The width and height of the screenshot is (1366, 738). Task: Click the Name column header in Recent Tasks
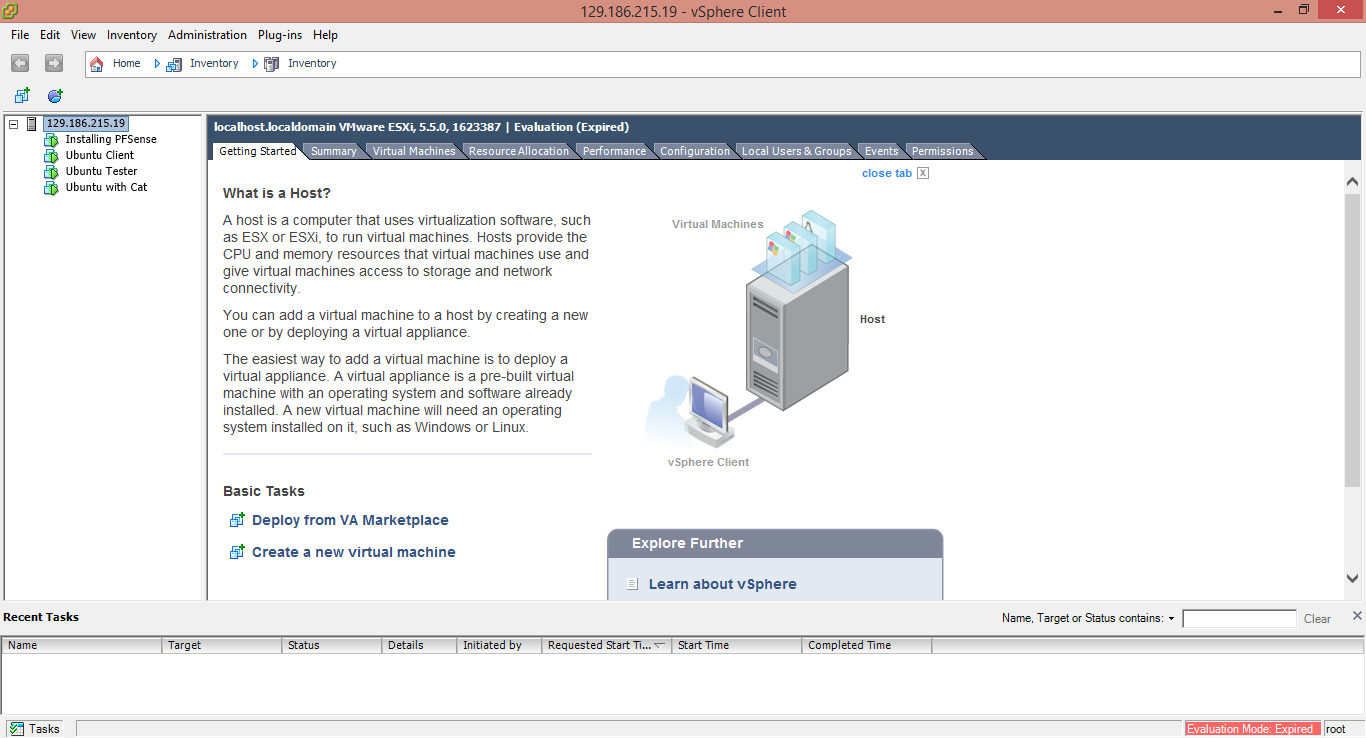(x=82, y=646)
